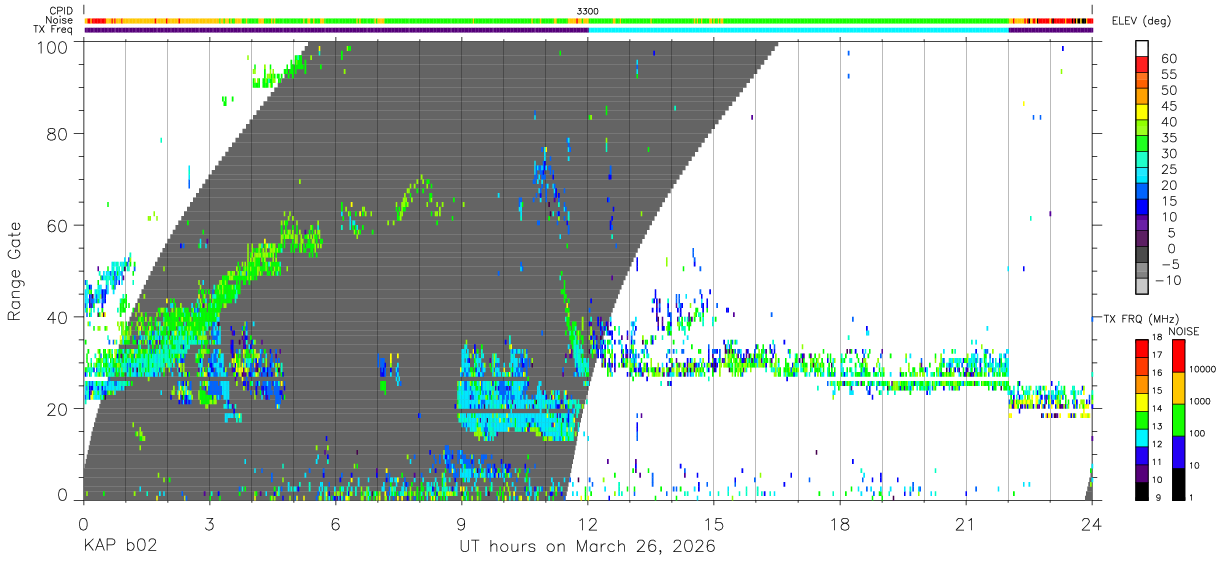The image size is (1228, 567).
Task: Click the 24 tick label on UT hours axis
Action: (x=1091, y=524)
